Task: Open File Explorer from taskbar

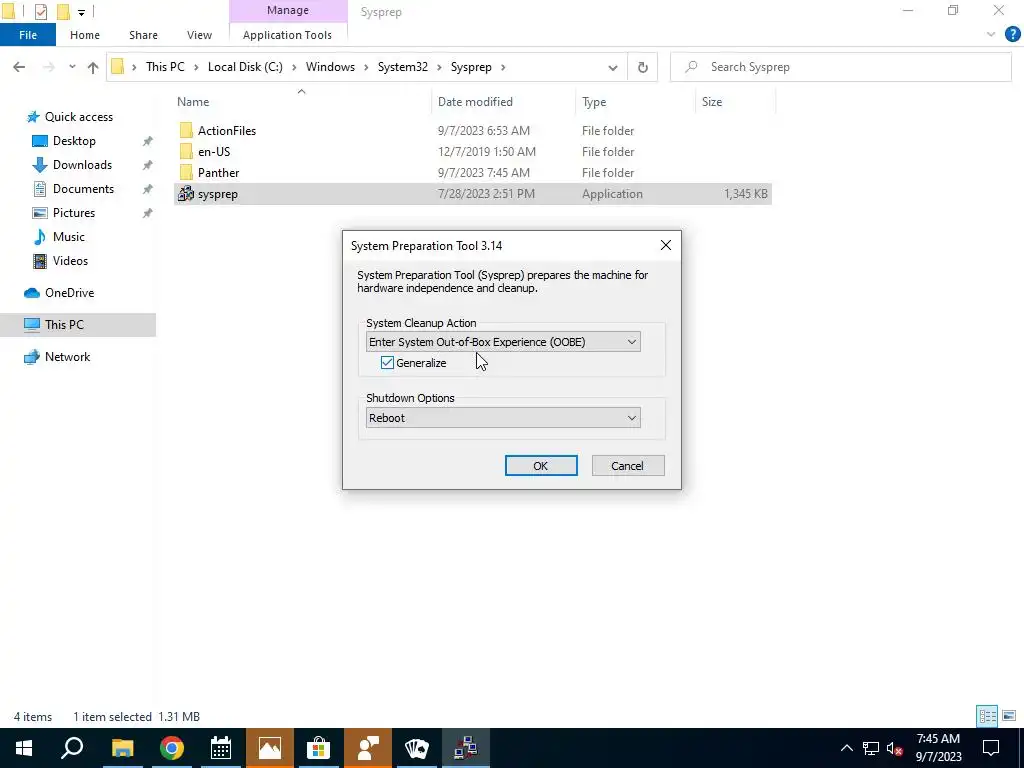Action: pos(123,748)
